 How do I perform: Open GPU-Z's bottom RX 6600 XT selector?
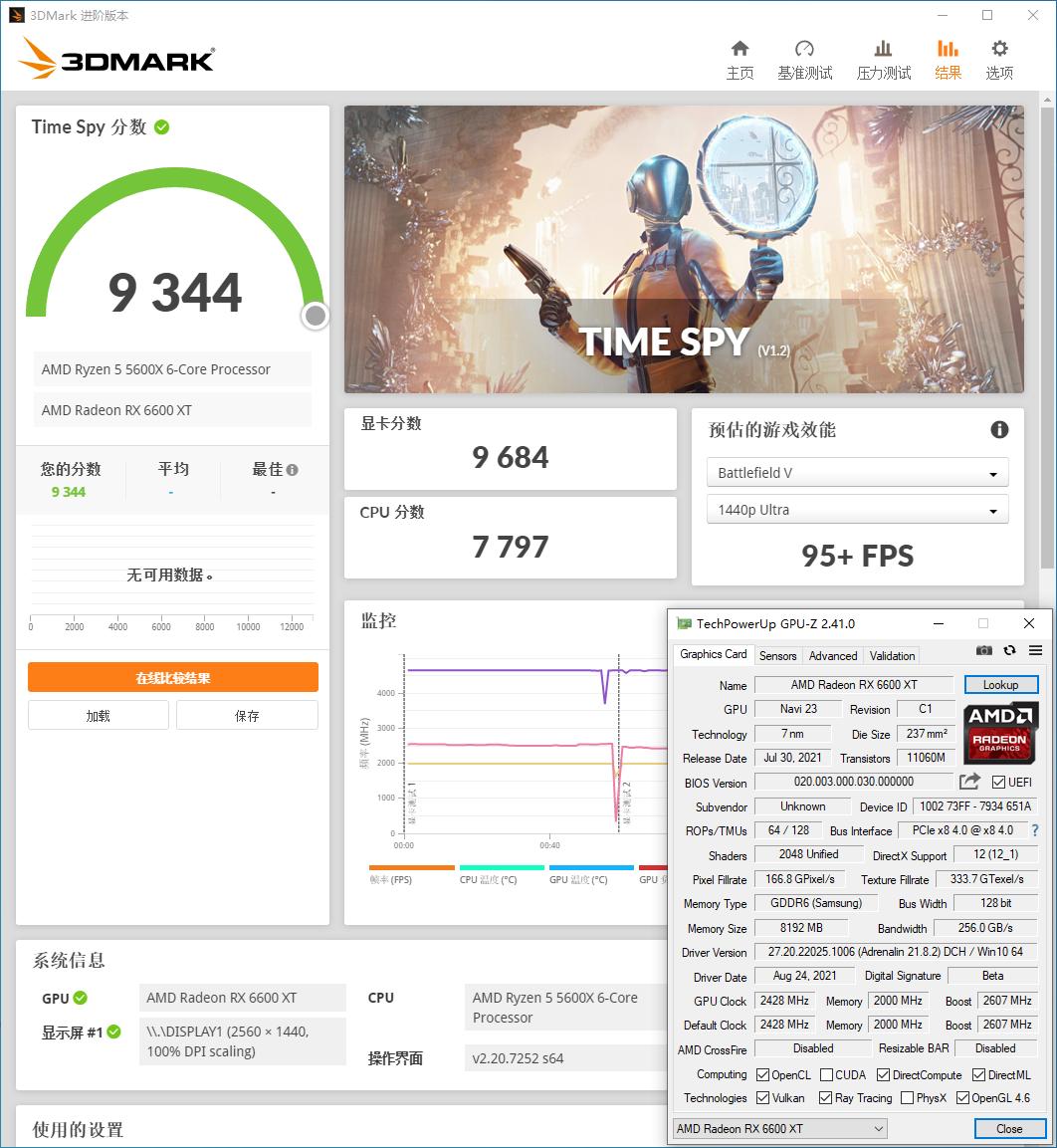pyautogui.click(x=779, y=1128)
